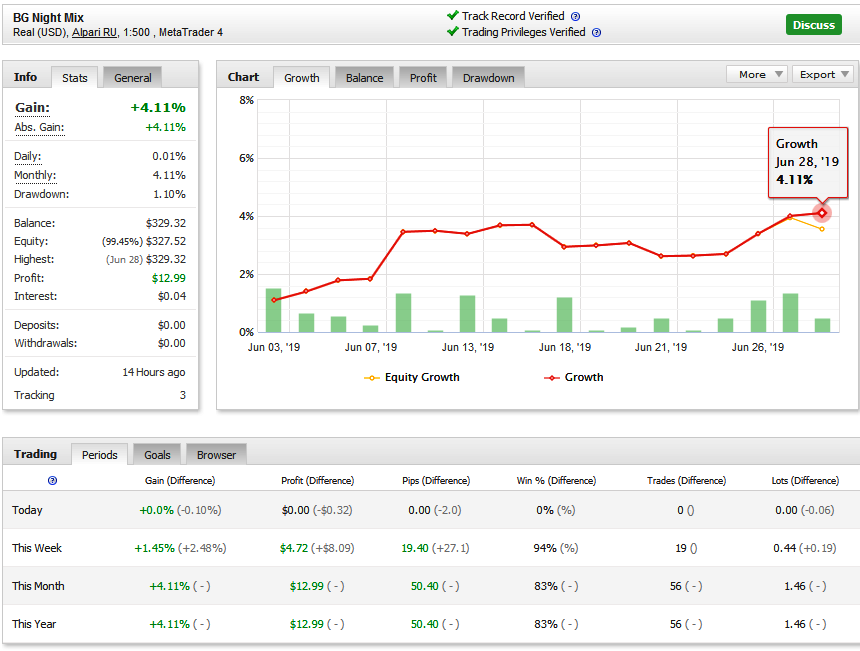
Task: Click the This Year row label
Action: [34, 624]
